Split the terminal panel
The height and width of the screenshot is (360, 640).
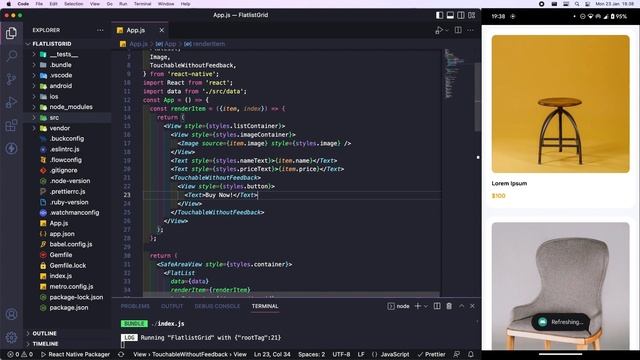[437, 306]
